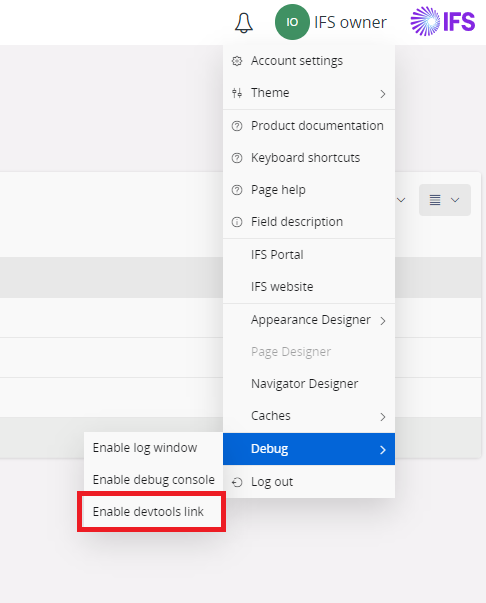This screenshot has width=486, height=603.
Task: Click the green IO user avatar
Action: [292, 22]
